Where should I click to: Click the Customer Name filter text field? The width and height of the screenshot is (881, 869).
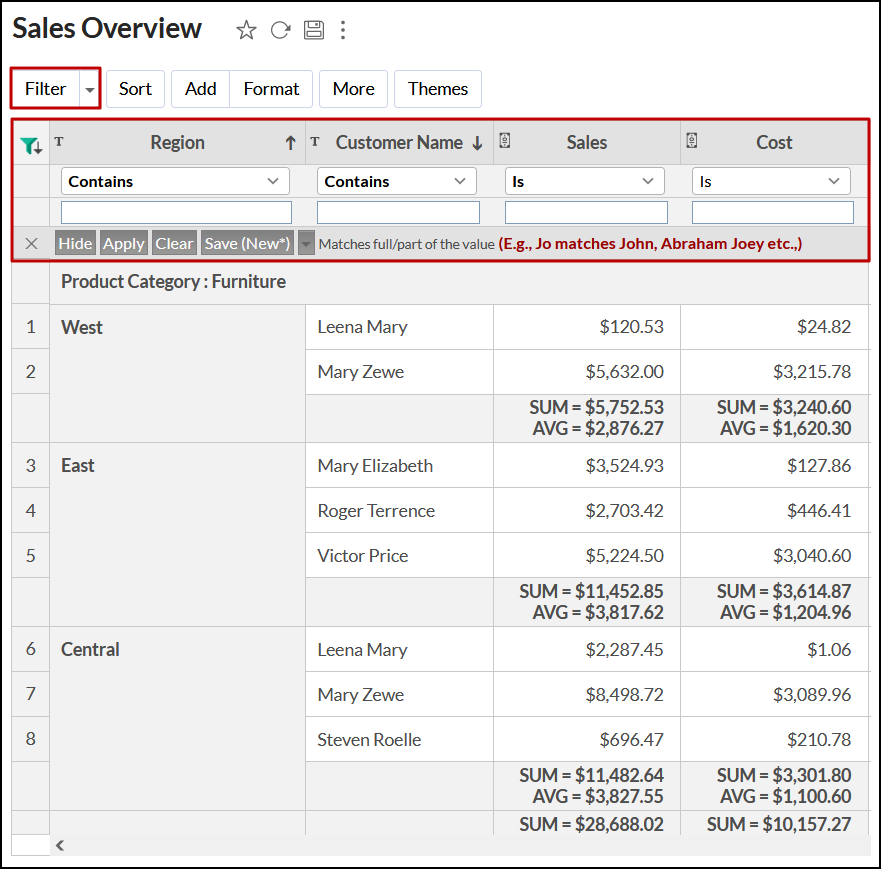coord(398,212)
